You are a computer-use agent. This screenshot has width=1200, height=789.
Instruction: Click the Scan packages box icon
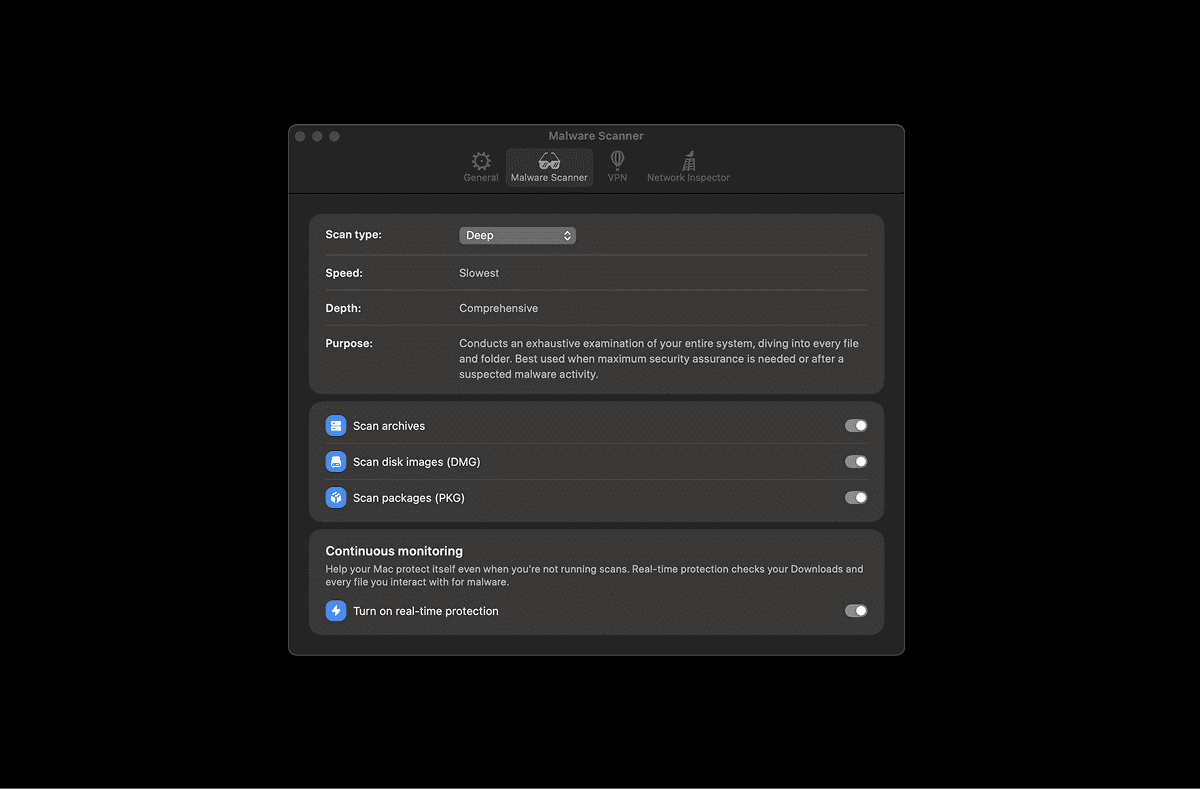click(336, 498)
